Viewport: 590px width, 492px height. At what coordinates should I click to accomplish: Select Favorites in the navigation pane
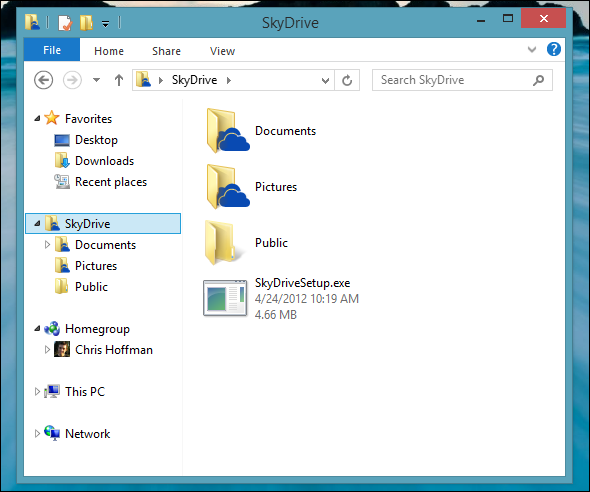click(x=88, y=119)
